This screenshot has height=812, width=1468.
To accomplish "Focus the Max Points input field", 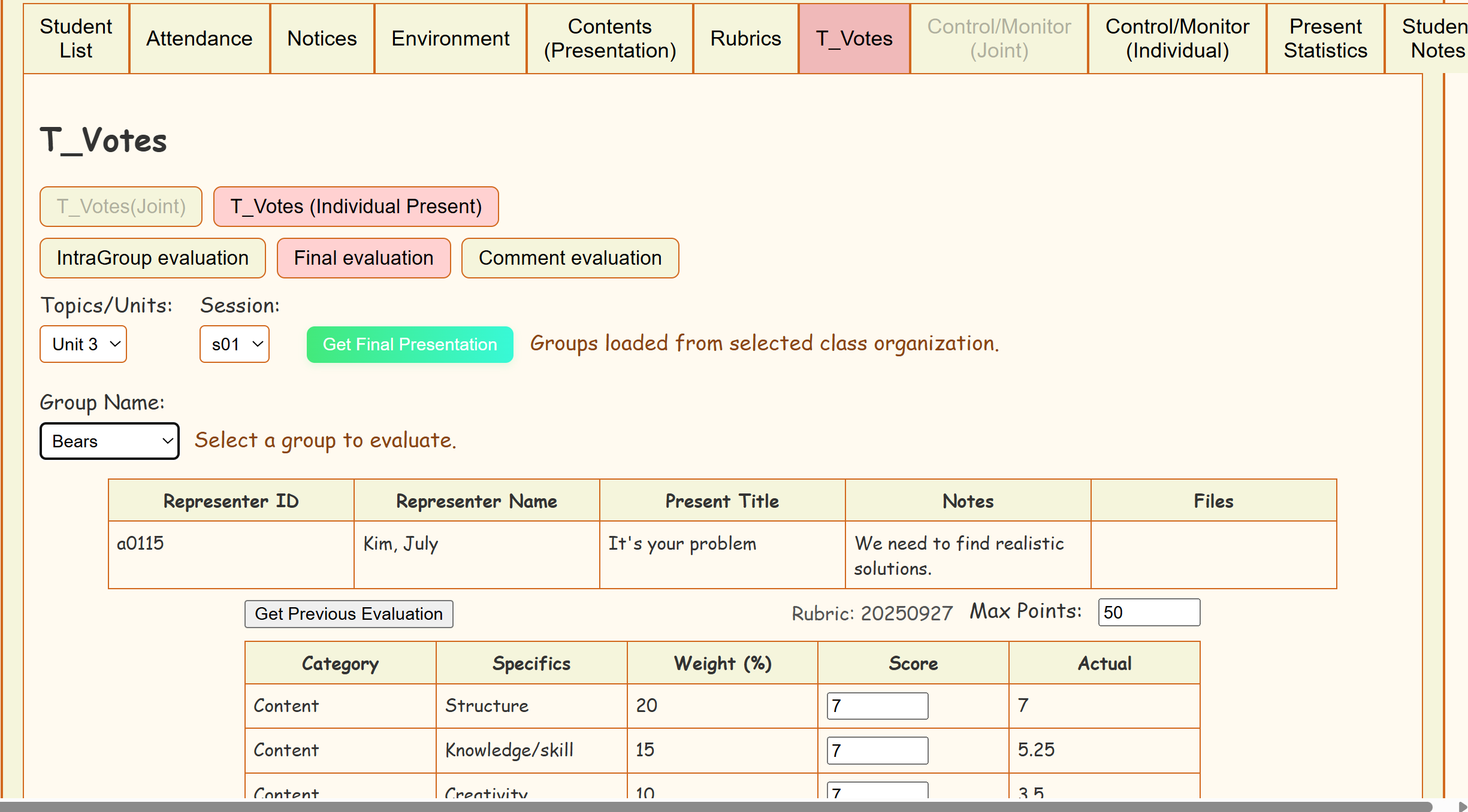I will pyautogui.click(x=1148, y=612).
